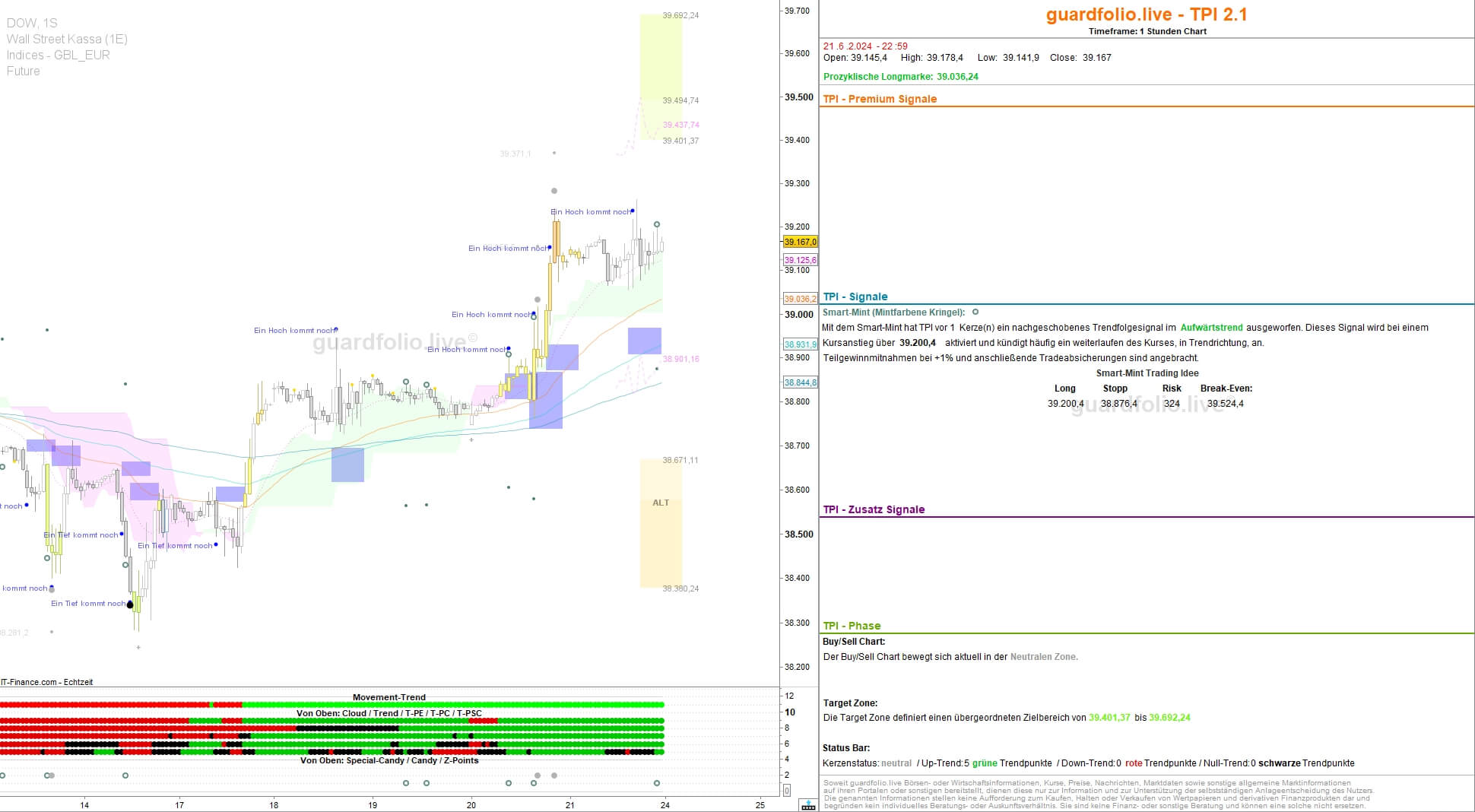
Task: Click the indicator panel icon below the price axis
Action: pos(808,805)
